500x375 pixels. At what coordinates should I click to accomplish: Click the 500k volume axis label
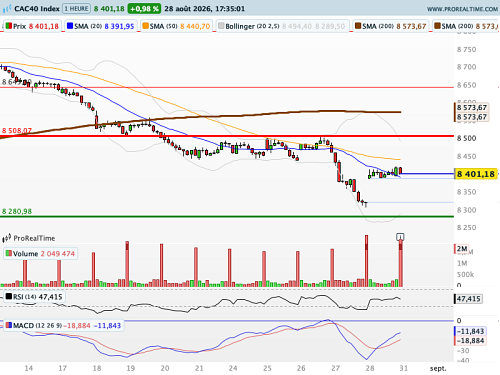(465, 275)
